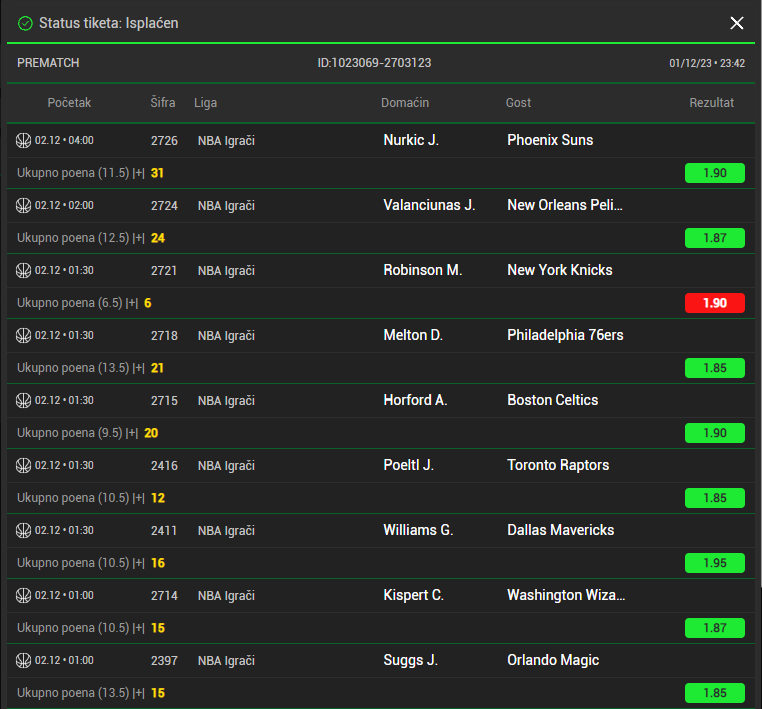This screenshot has width=762, height=709.
Task: Click bet code 2721
Action: click(x=164, y=271)
